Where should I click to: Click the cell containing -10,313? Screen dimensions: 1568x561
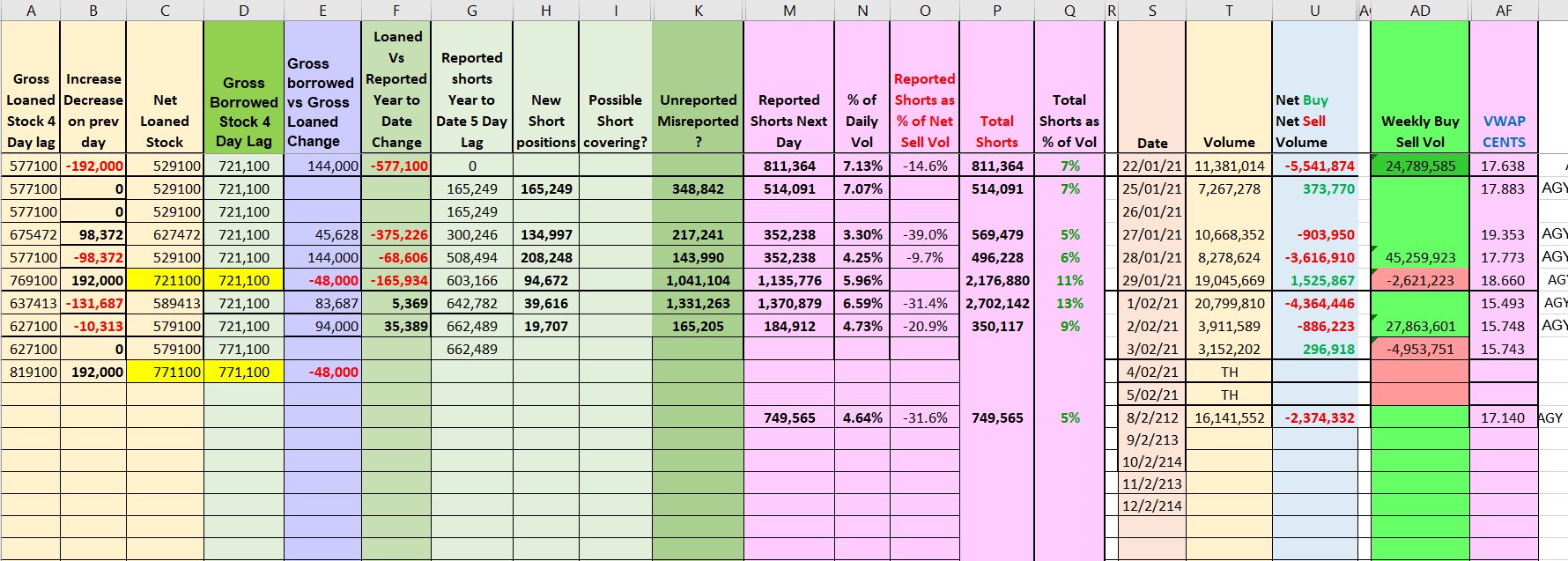coord(92,326)
